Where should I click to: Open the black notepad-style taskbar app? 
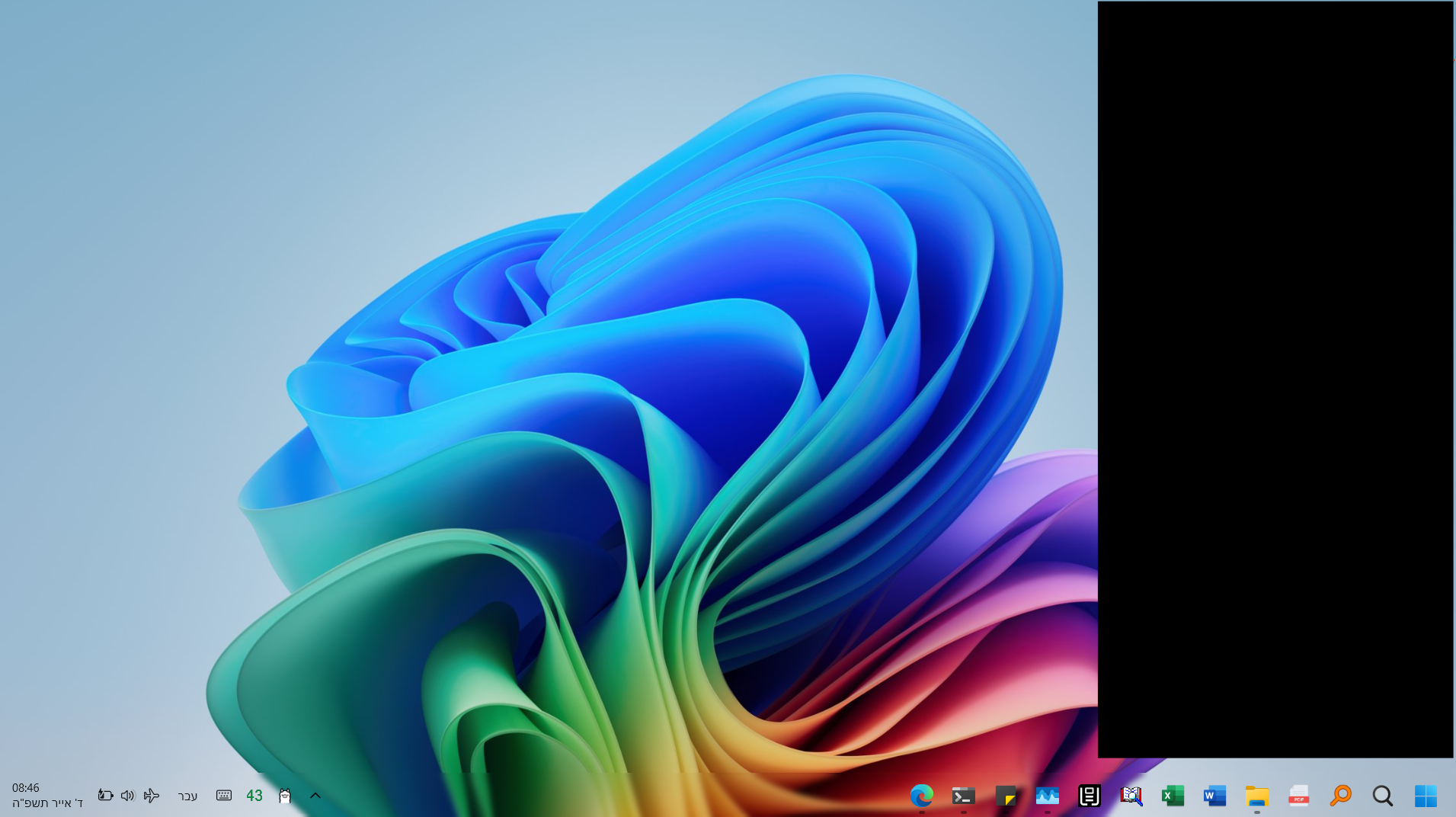(1089, 796)
